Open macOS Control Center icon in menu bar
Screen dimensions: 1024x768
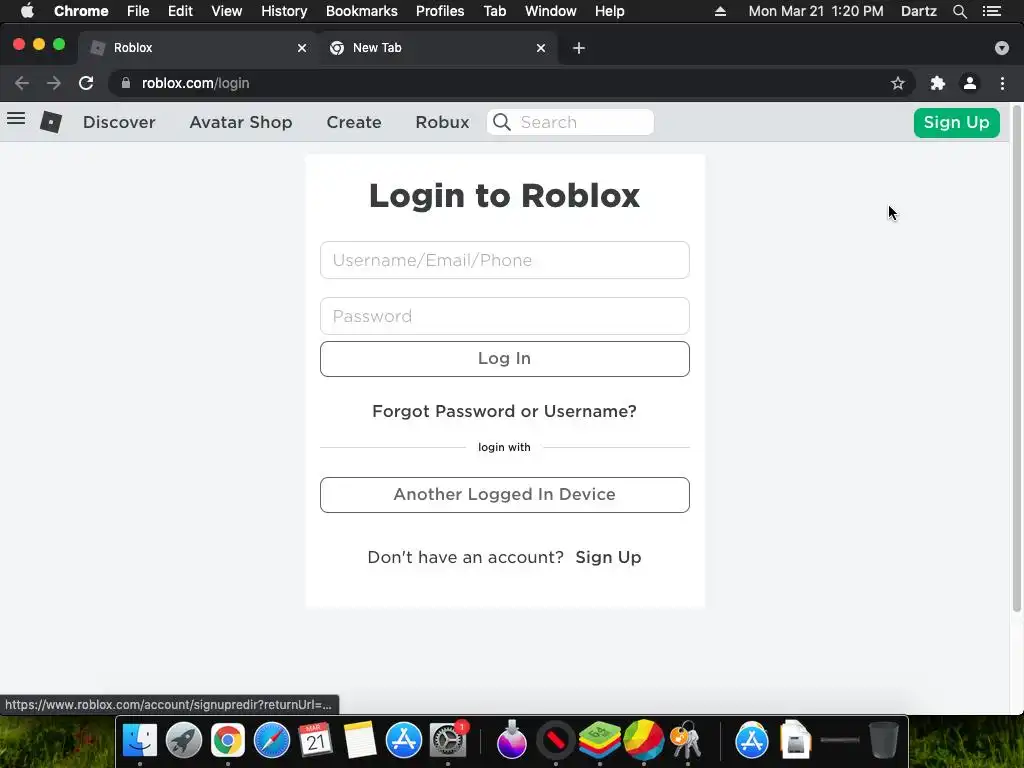(991, 11)
